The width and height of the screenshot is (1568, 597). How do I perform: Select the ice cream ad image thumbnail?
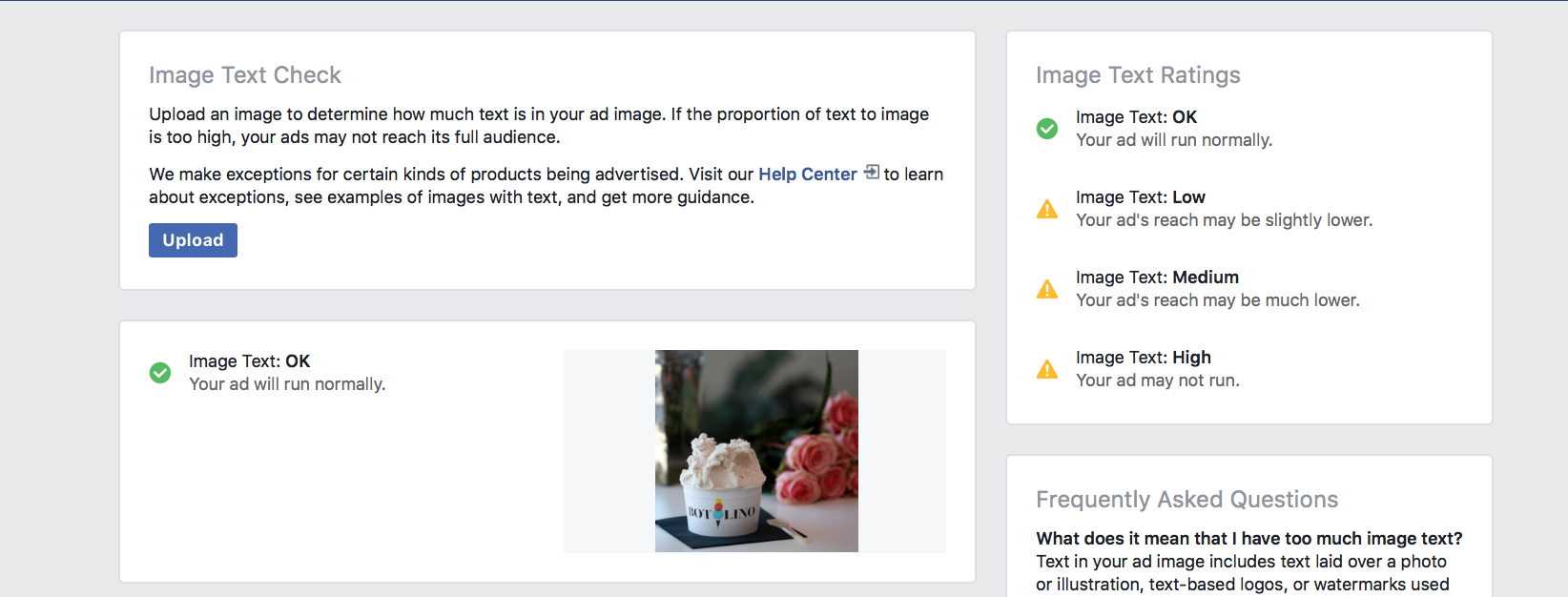(756, 451)
